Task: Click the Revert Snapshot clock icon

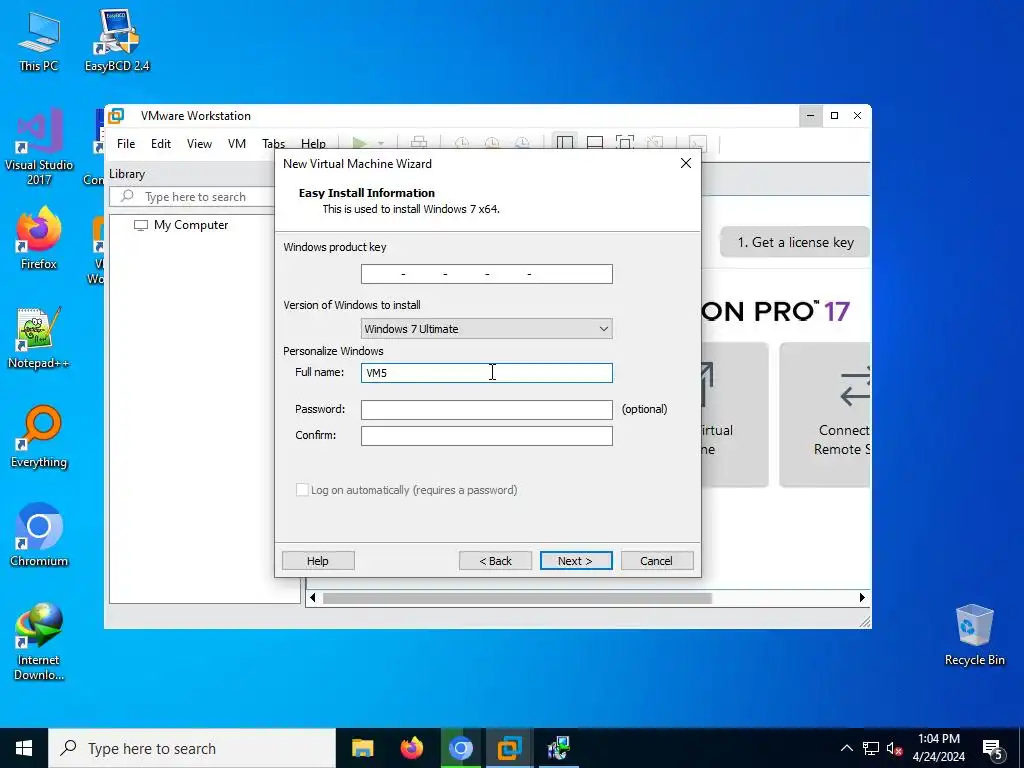Action: pos(492,143)
